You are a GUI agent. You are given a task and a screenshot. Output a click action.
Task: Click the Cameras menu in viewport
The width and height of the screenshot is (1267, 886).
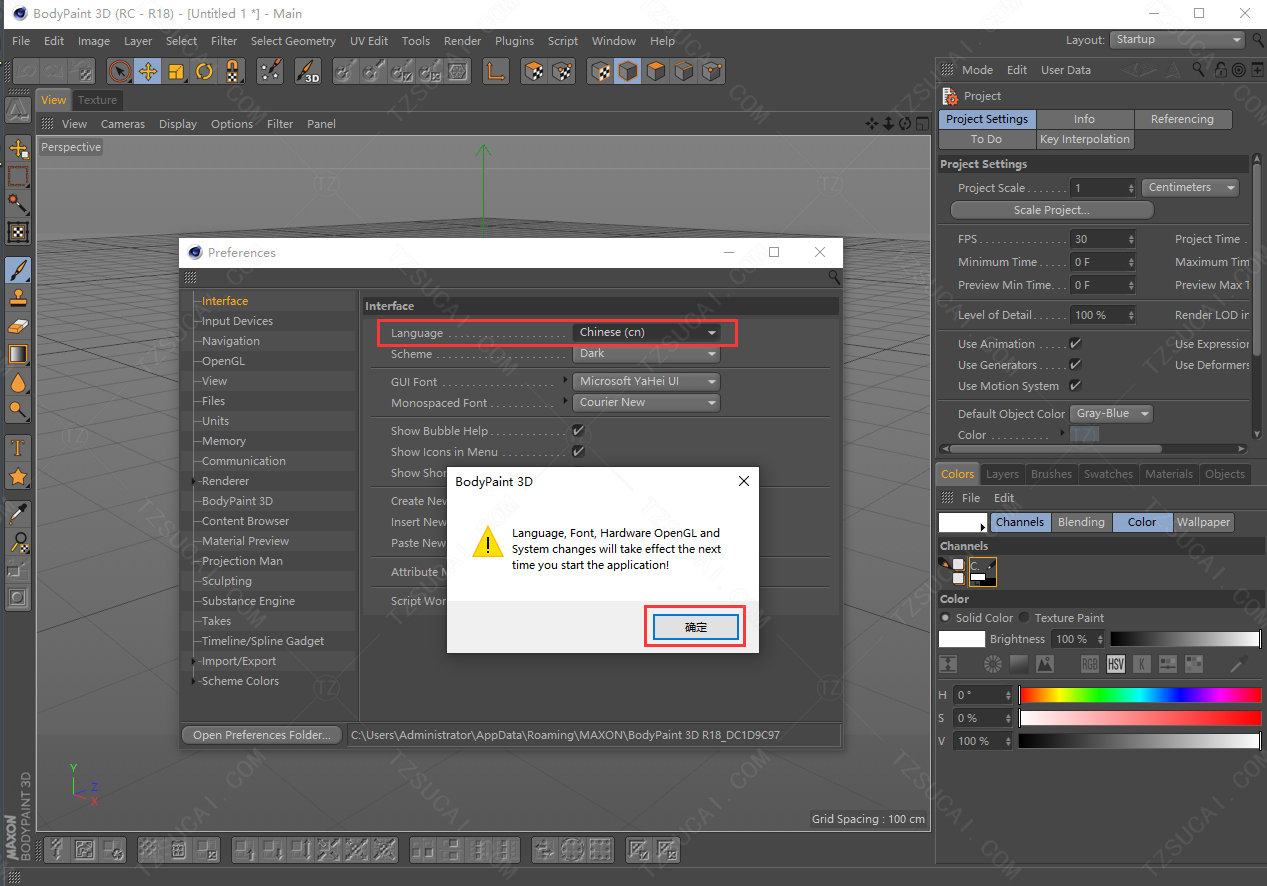pos(123,124)
